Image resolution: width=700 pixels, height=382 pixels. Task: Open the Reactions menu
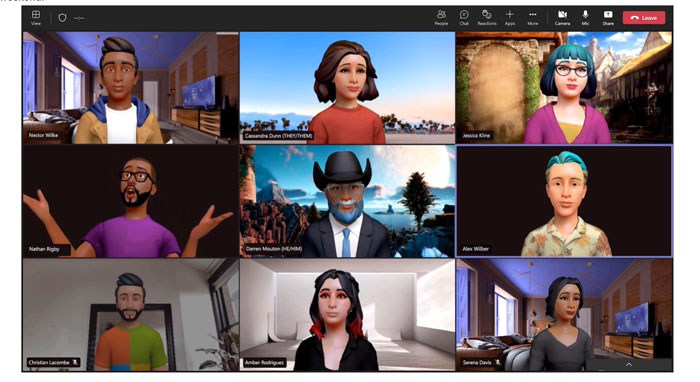click(487, 18)
